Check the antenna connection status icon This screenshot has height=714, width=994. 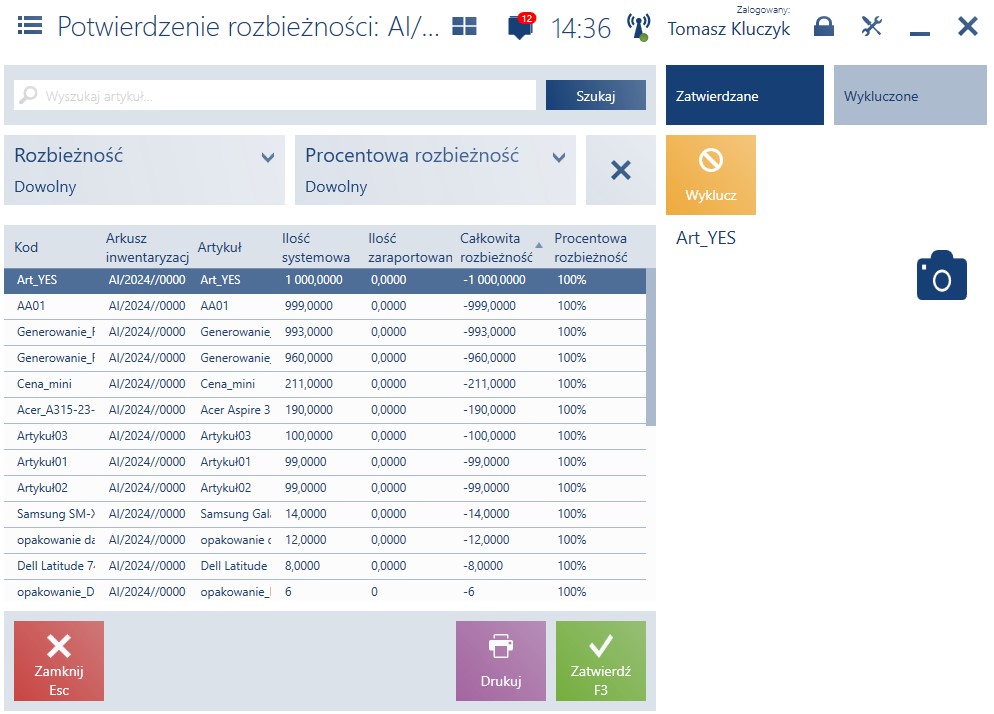[638, 27]
